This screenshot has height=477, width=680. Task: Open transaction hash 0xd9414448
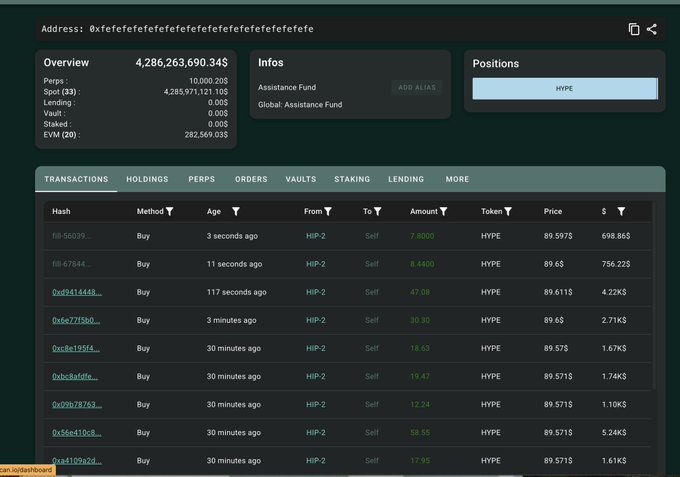coord(77,292)
